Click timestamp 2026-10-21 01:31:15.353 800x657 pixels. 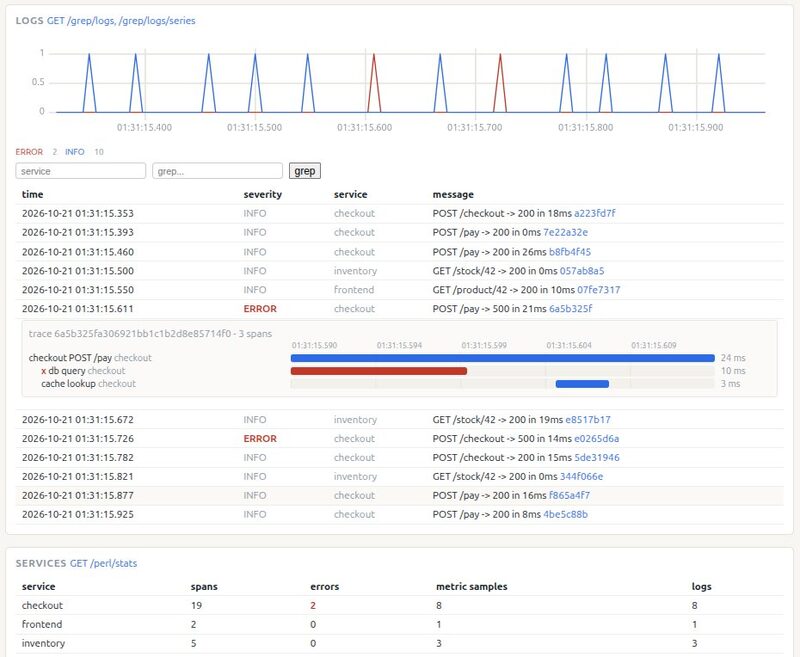point(78,213)
